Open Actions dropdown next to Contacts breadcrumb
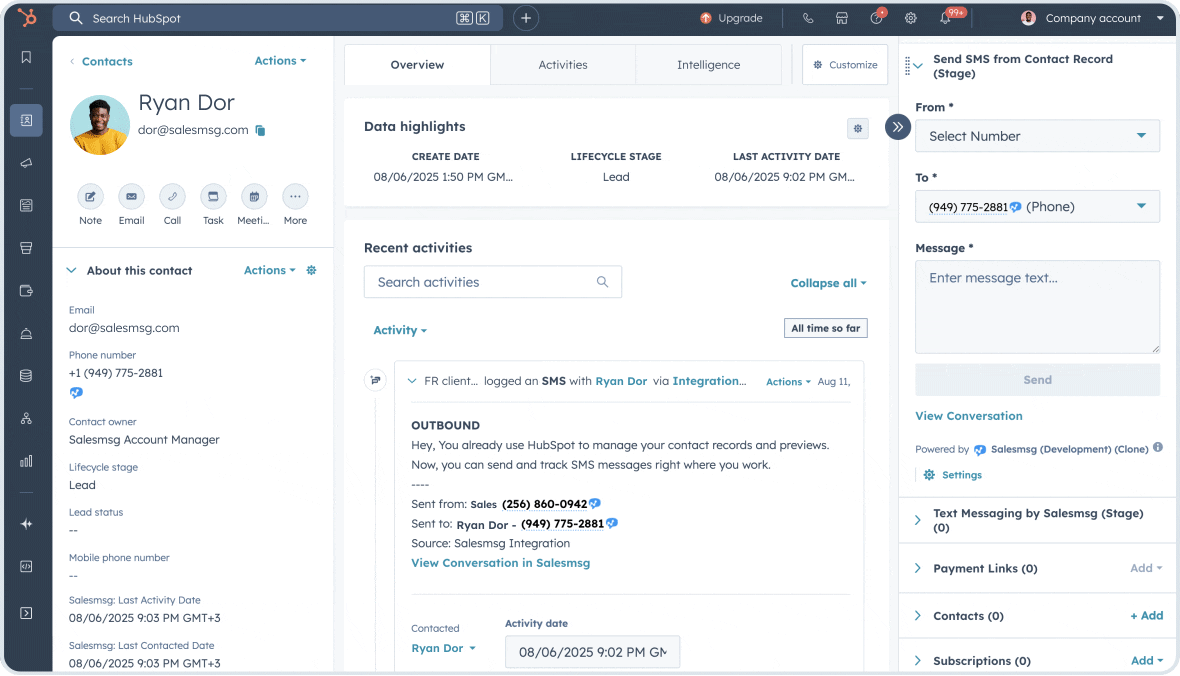 [x=280, y=60]
